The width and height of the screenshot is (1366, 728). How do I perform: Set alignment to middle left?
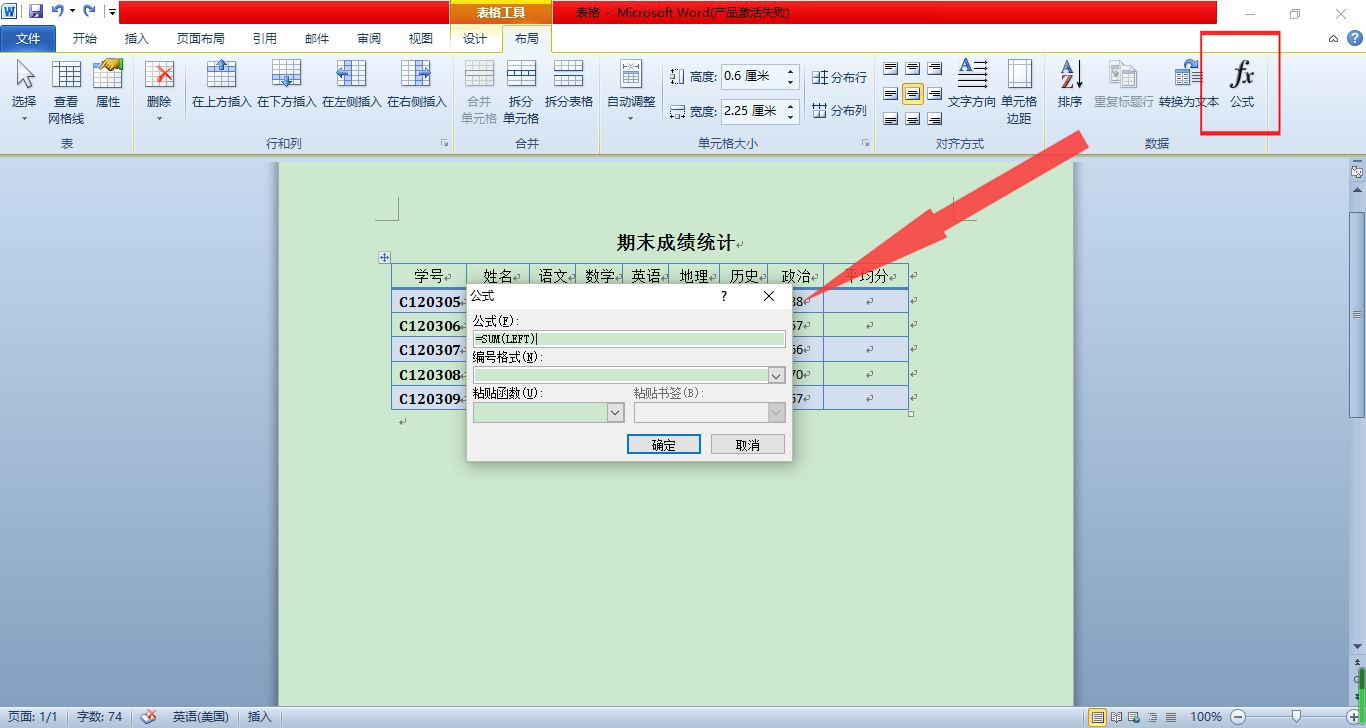pos(890,94)
